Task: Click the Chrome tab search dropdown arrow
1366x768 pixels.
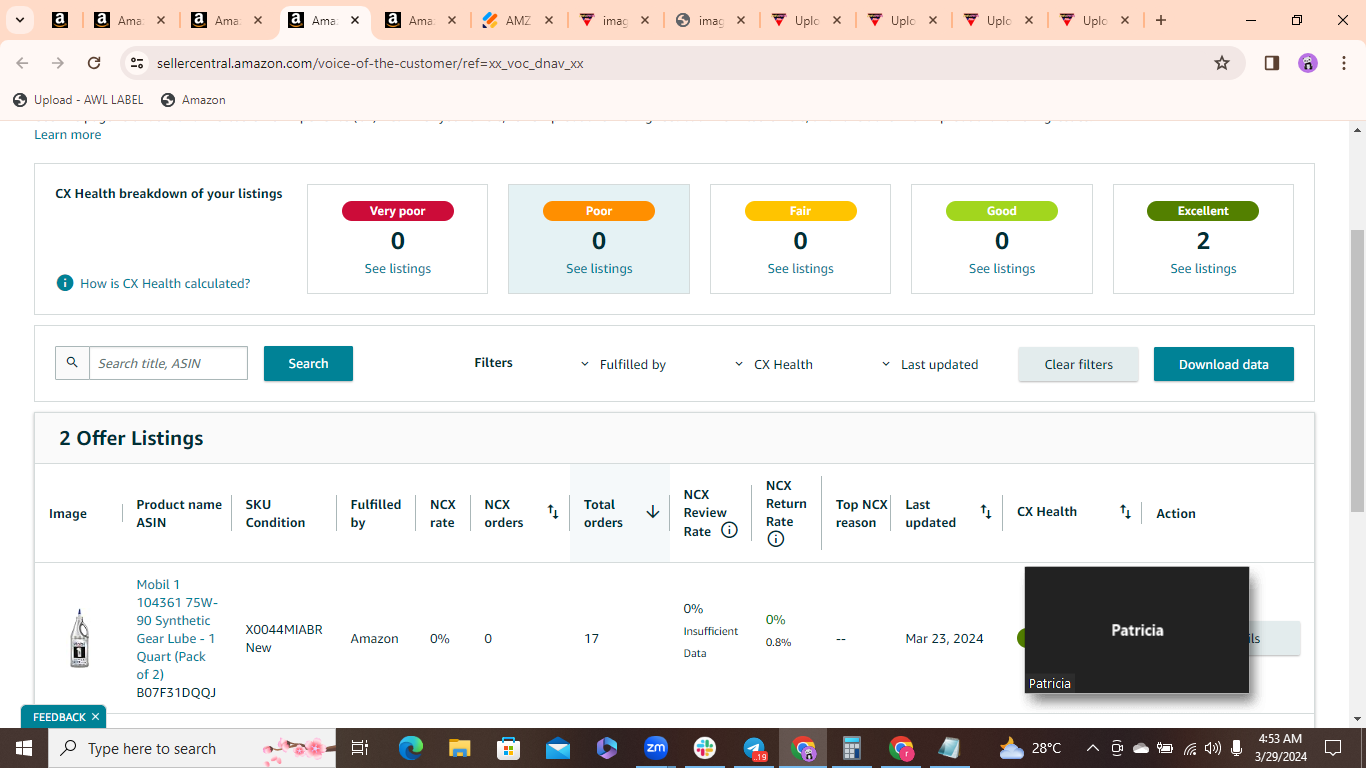Action: click(x=19, y=20)
